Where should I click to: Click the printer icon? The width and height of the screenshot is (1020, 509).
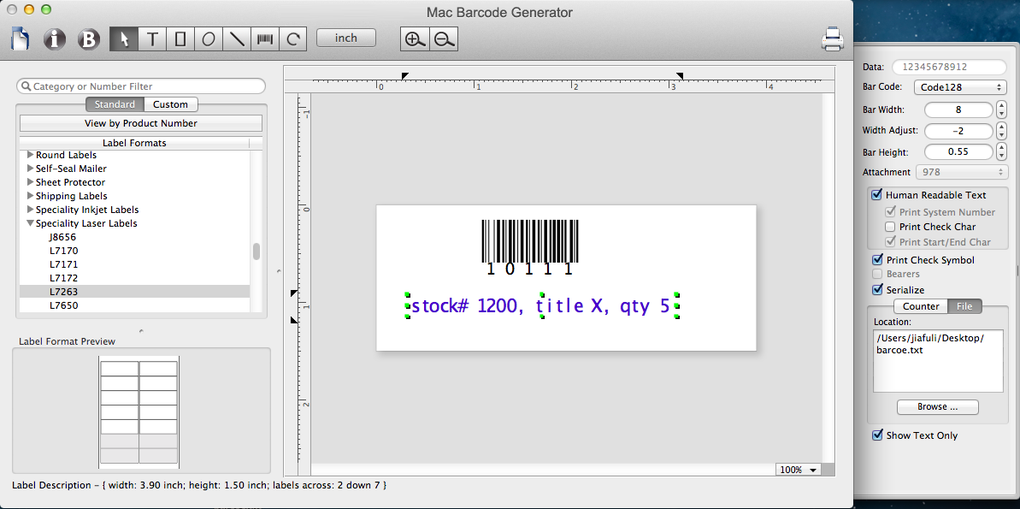point(833,40)
